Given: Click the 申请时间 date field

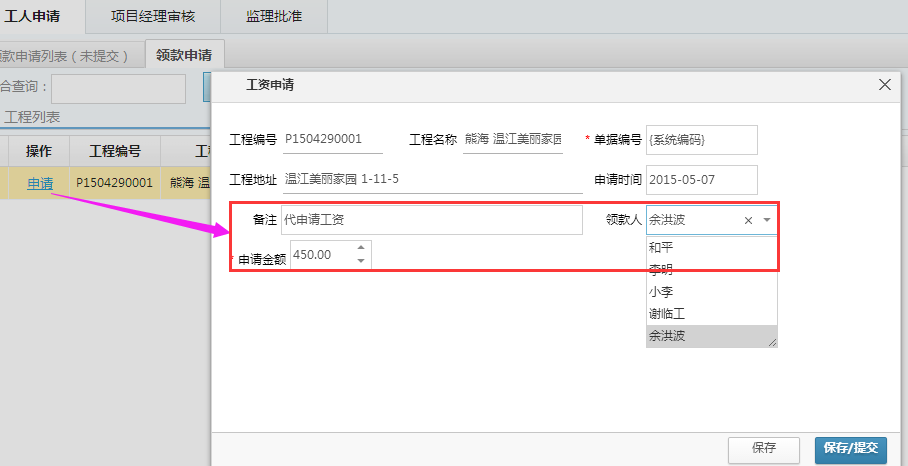Looking at the screenshot, I should tap(701, 180).
